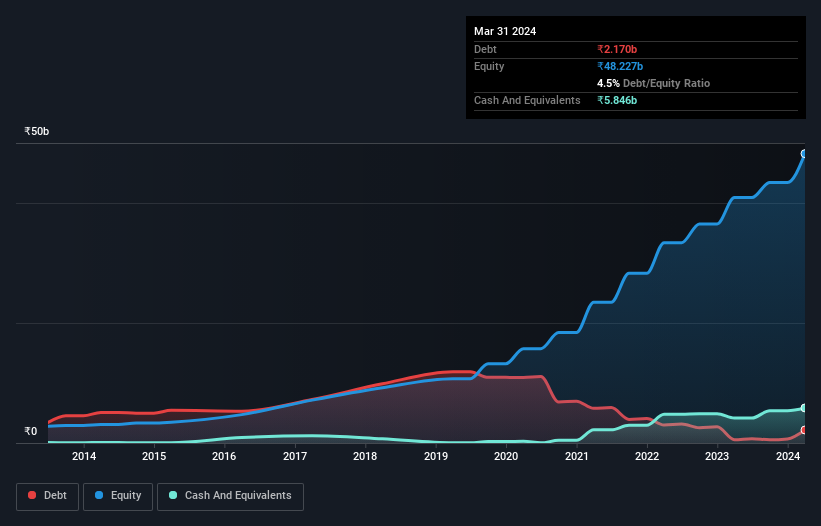Click Cash And Equivalents label in tooltip

[x=527, y=100]
